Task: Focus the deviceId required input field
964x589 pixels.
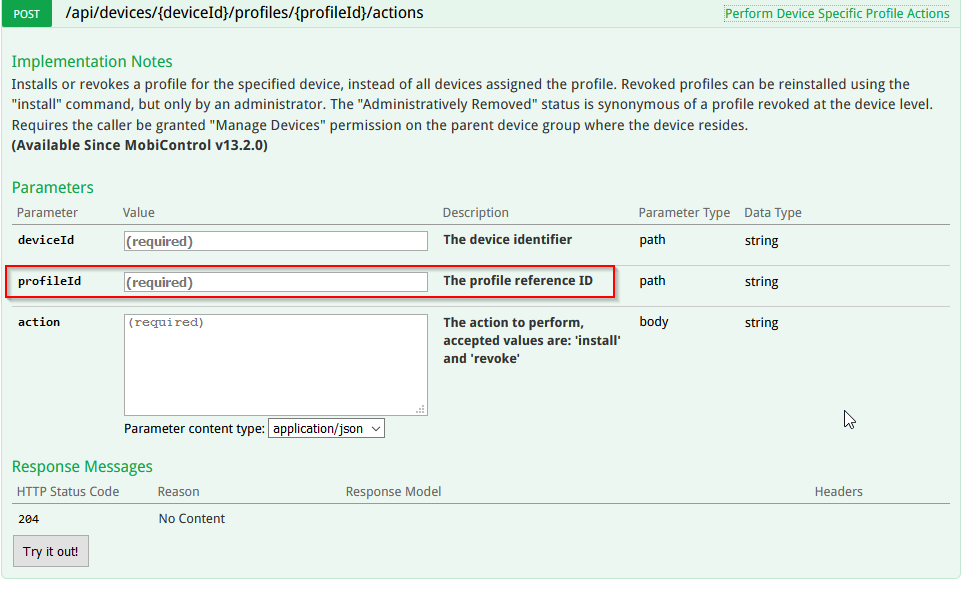Action: click(275, 241)
